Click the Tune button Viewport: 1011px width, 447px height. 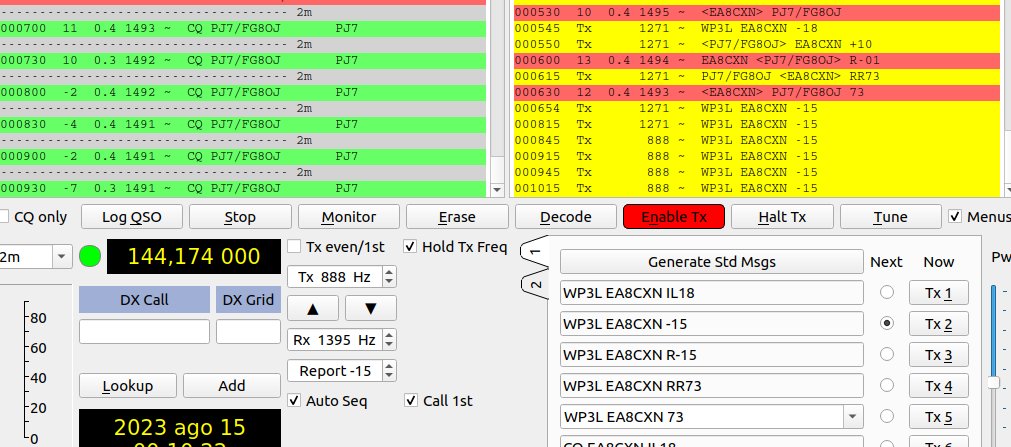(x=890, y=217)
